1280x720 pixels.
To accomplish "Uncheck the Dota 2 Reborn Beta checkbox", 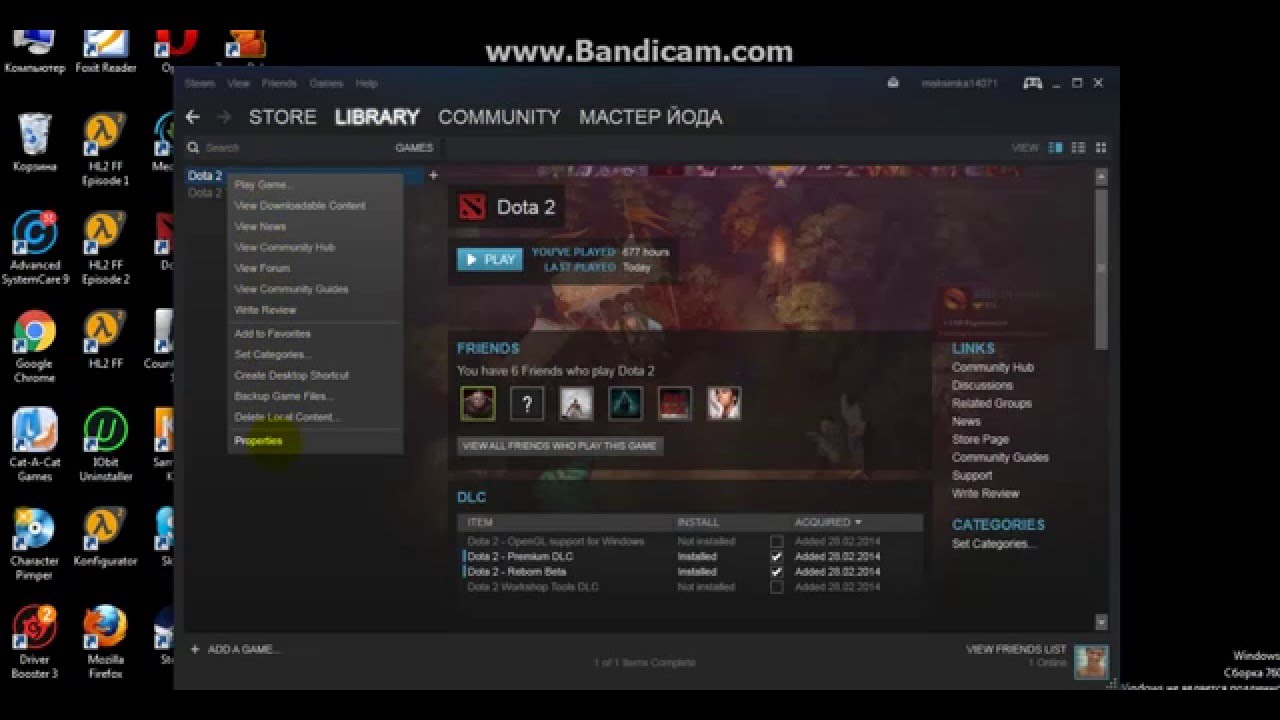I will click(776, 571).
